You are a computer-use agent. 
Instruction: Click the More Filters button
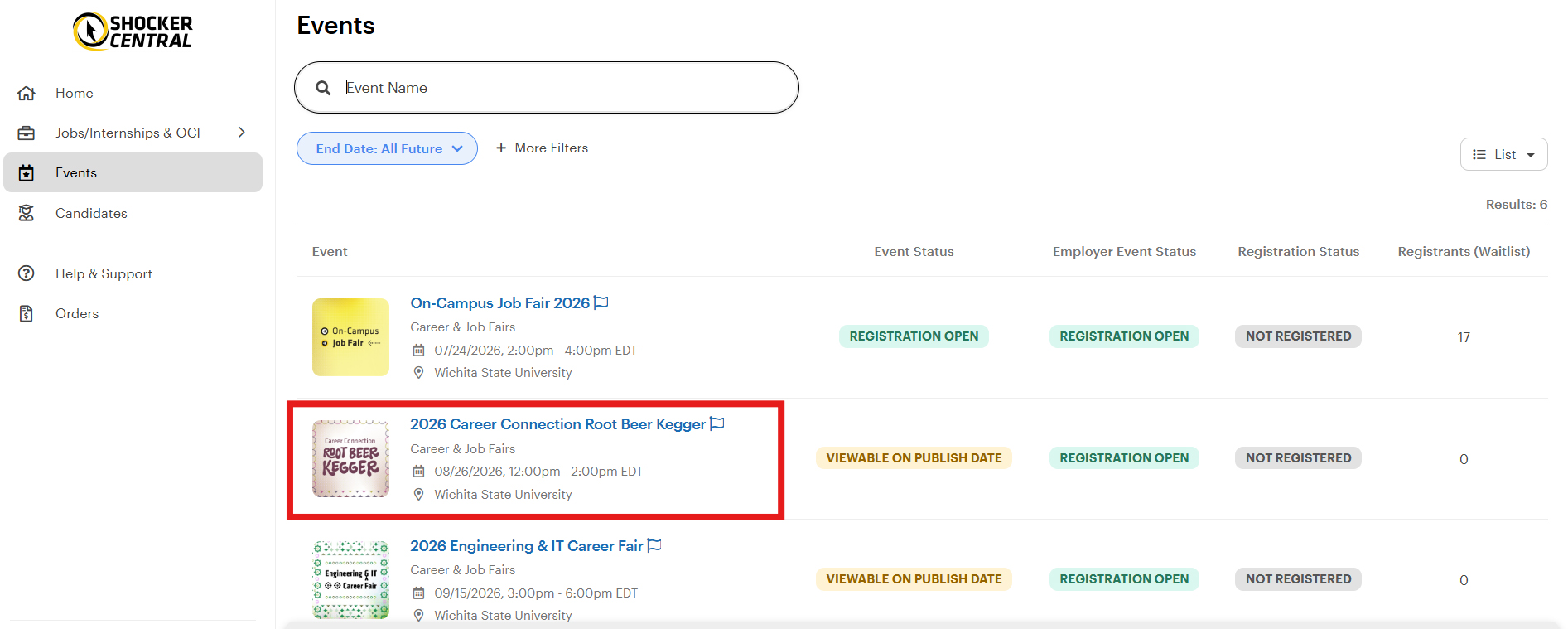tap(542, 148)
